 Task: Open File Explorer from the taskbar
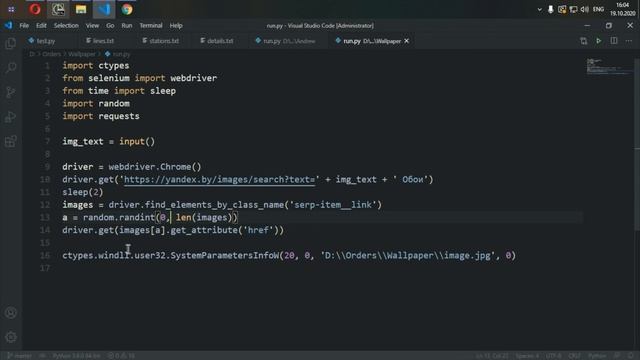(x=81, y=9)
